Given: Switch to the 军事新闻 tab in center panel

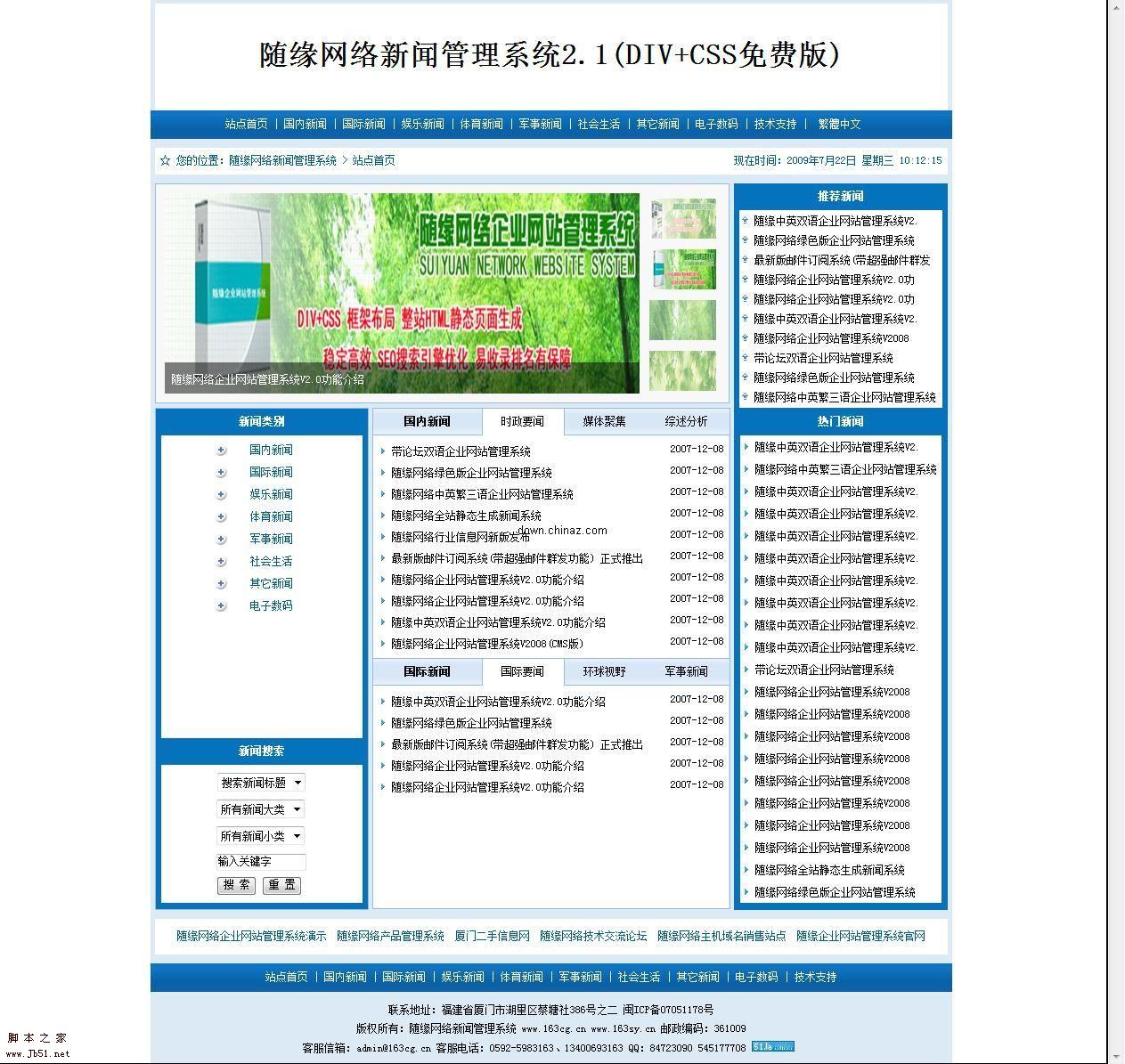Looking at the screenshot, I should 686,671.
